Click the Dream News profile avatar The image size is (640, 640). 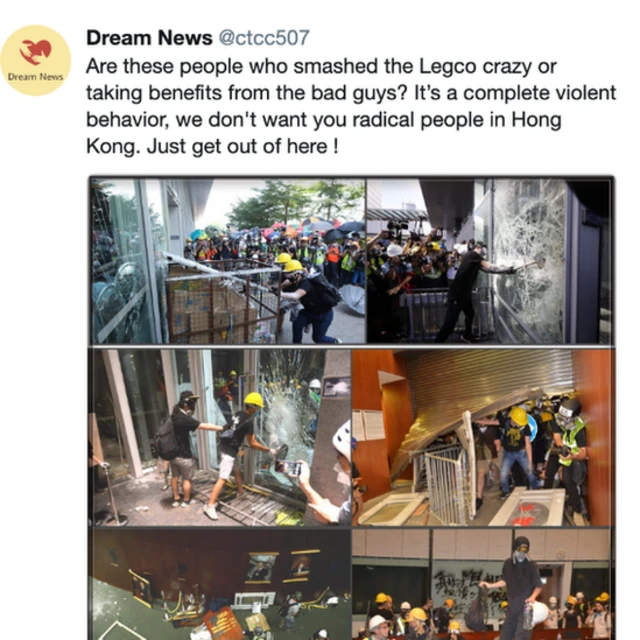click(36, 60)
